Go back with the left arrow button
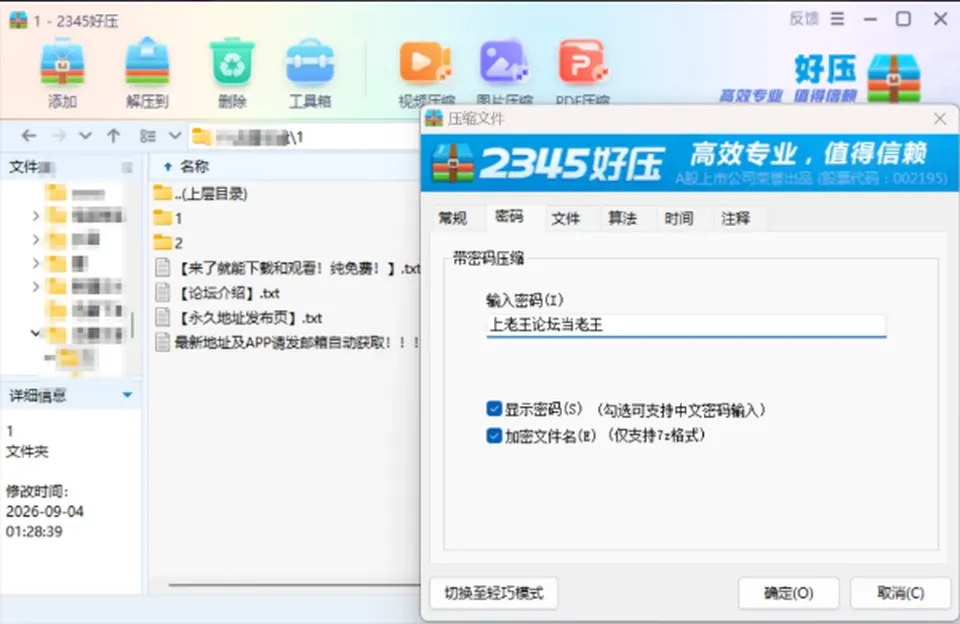This screenshot has height=624, width=960. (29, 135)
